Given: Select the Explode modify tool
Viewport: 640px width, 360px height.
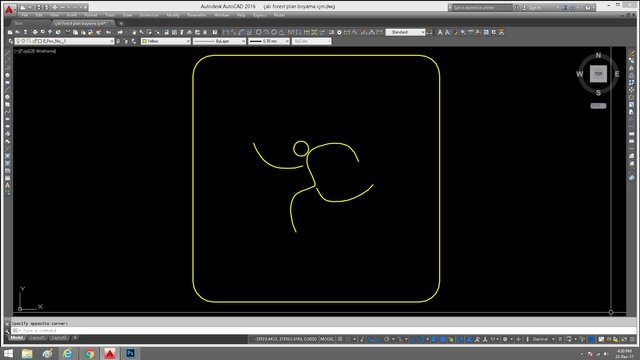Looking at the screenshot, I should 631,178.
